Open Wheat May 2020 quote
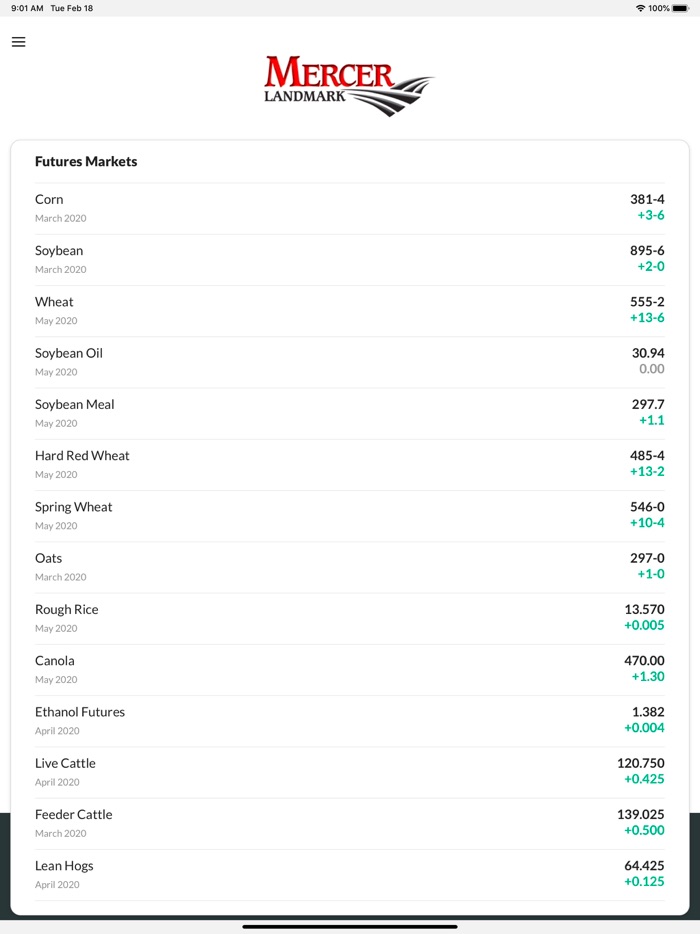Viewport: 700px width, 934px height. coord(349,310)
